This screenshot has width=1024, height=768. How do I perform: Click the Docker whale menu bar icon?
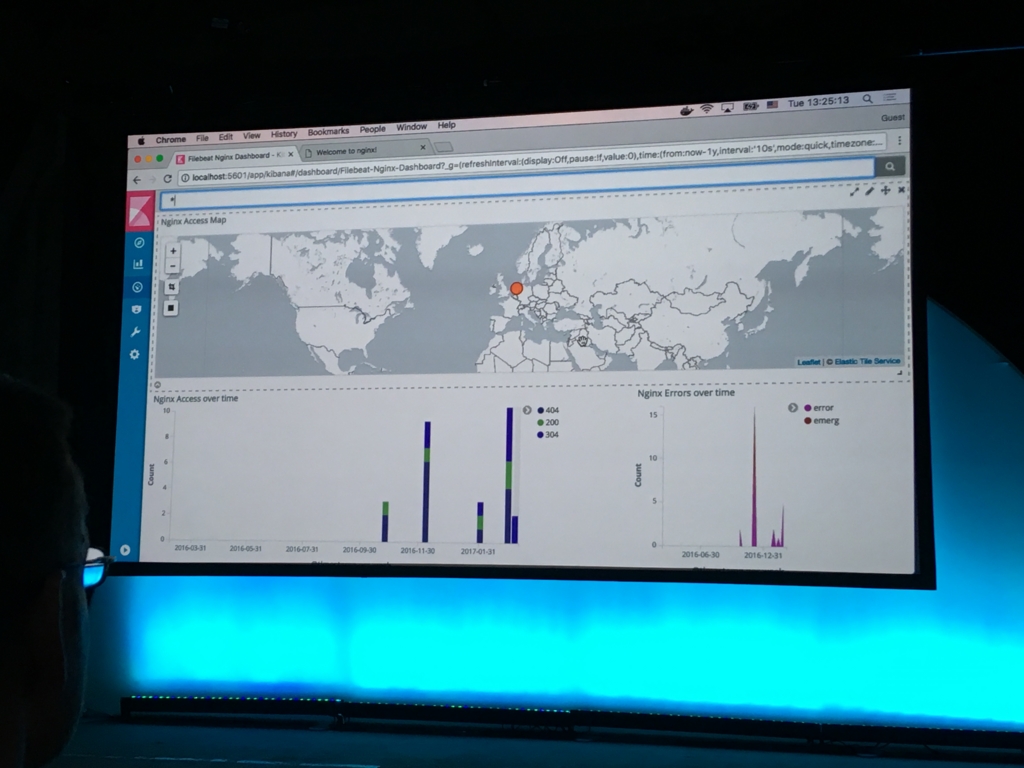[686, 110]
